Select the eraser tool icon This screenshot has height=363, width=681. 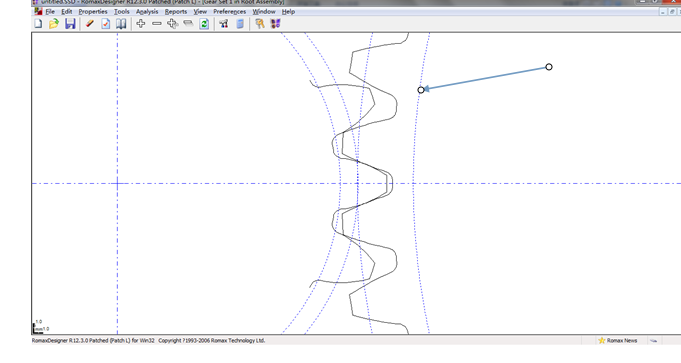pyautogui.click(x=90, y=24)
